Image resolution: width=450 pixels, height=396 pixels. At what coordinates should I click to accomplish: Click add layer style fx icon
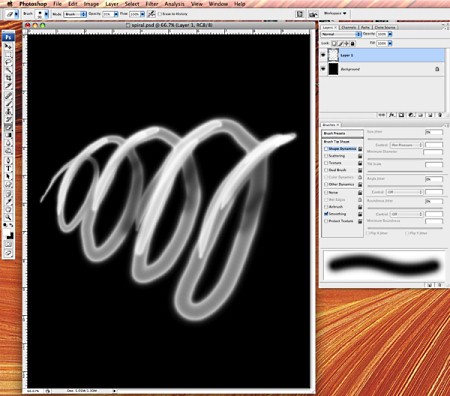click(x=392, y=115)
